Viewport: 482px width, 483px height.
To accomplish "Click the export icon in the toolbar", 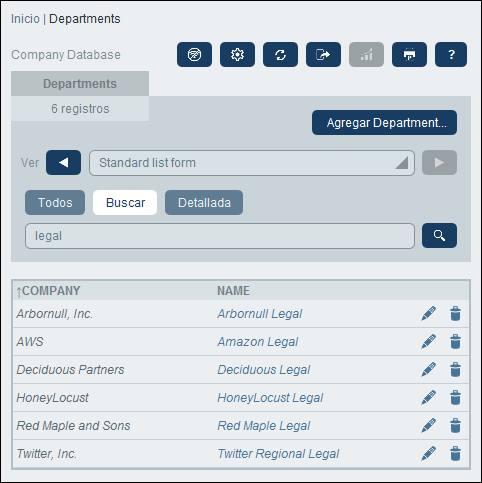I will (x=323, y=54).
